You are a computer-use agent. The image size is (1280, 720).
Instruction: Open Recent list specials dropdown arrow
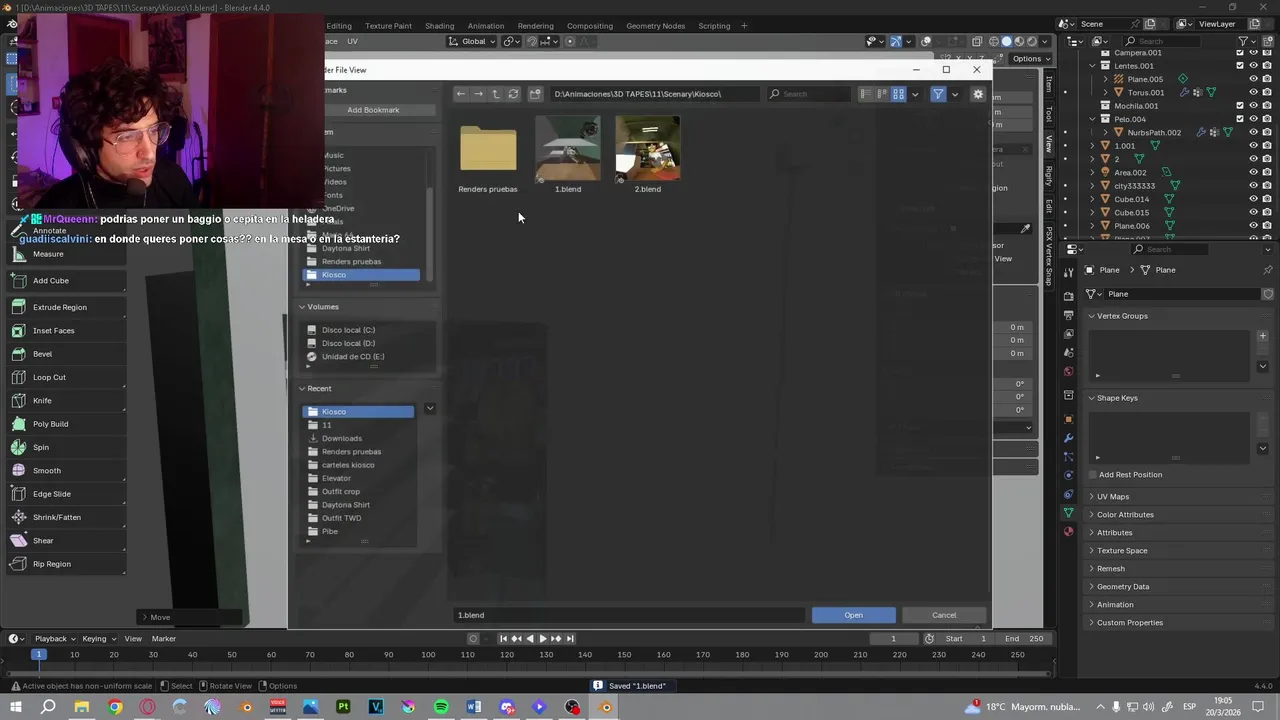pos(430,409)
